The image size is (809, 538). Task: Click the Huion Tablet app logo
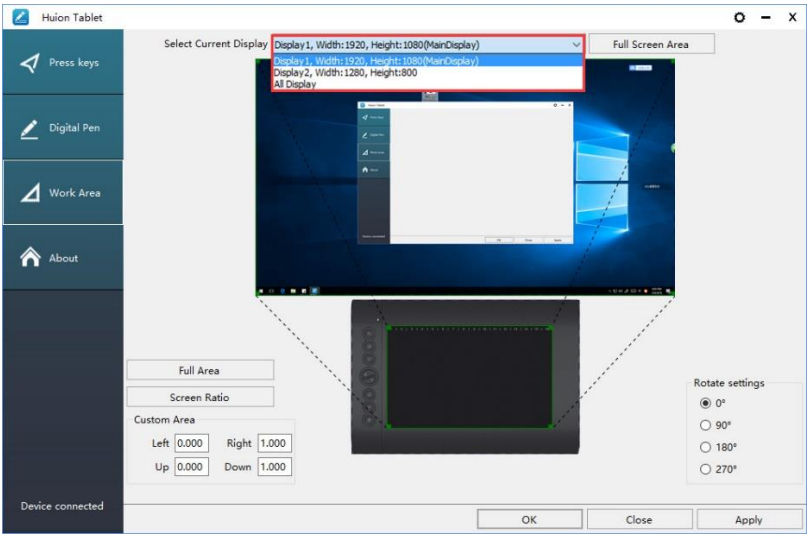21,17
